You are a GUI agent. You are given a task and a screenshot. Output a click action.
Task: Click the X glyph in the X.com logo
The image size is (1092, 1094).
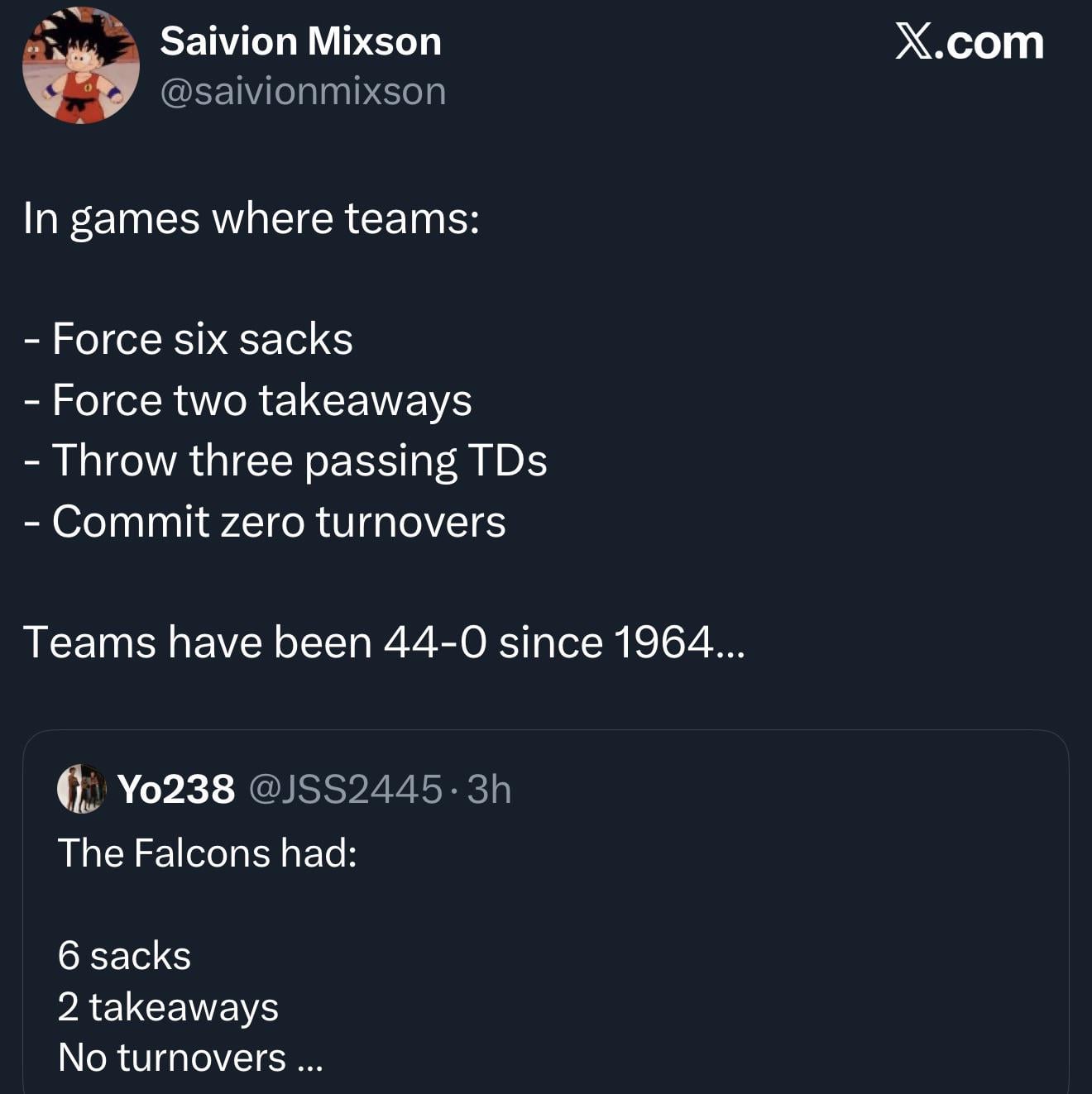914,42
